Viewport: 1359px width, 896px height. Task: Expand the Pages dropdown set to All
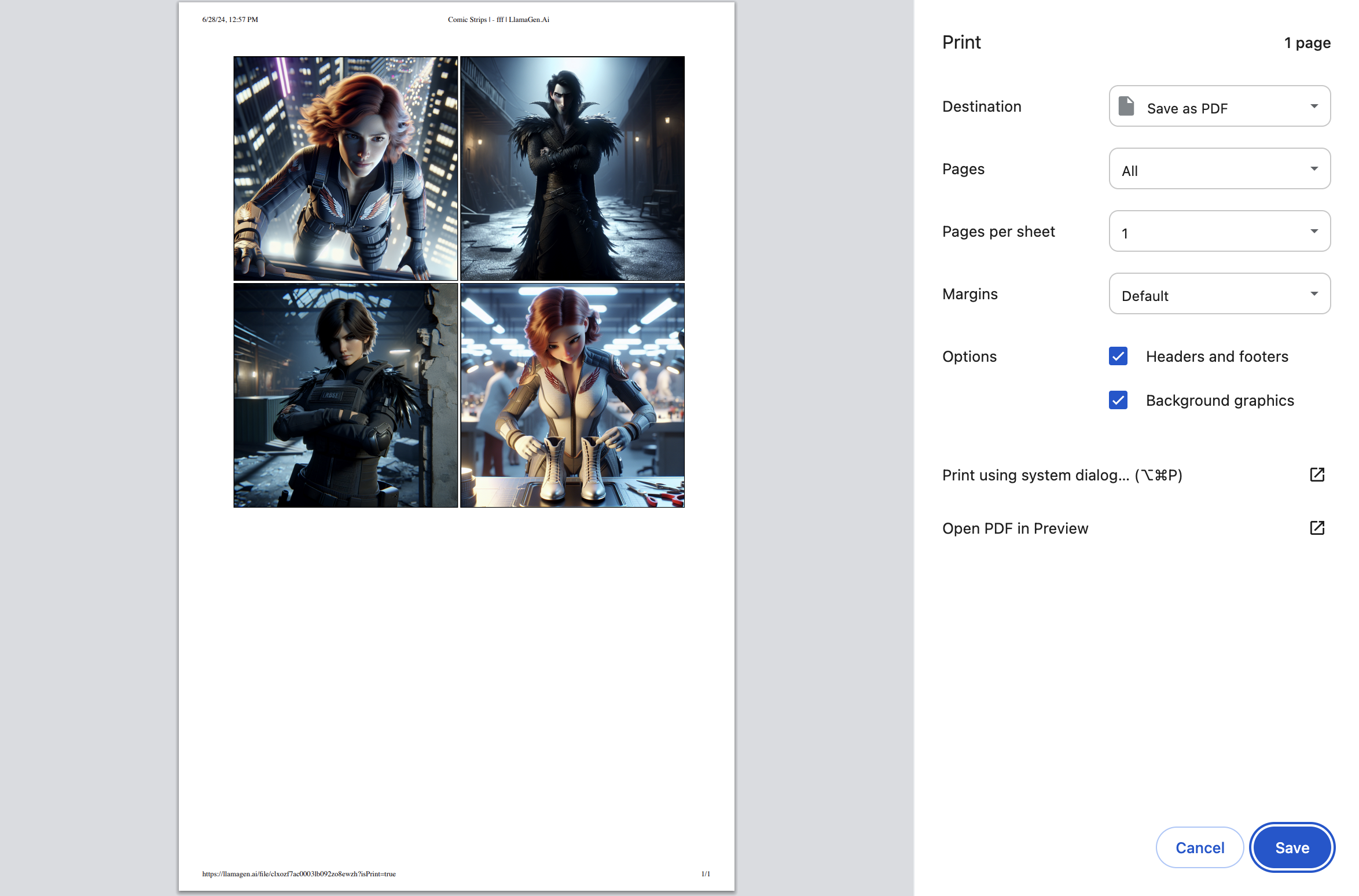point(1220,169)
